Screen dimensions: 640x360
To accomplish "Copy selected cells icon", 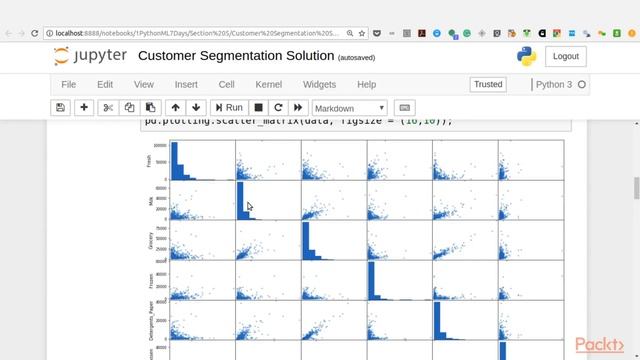I will tap(129, 108).
